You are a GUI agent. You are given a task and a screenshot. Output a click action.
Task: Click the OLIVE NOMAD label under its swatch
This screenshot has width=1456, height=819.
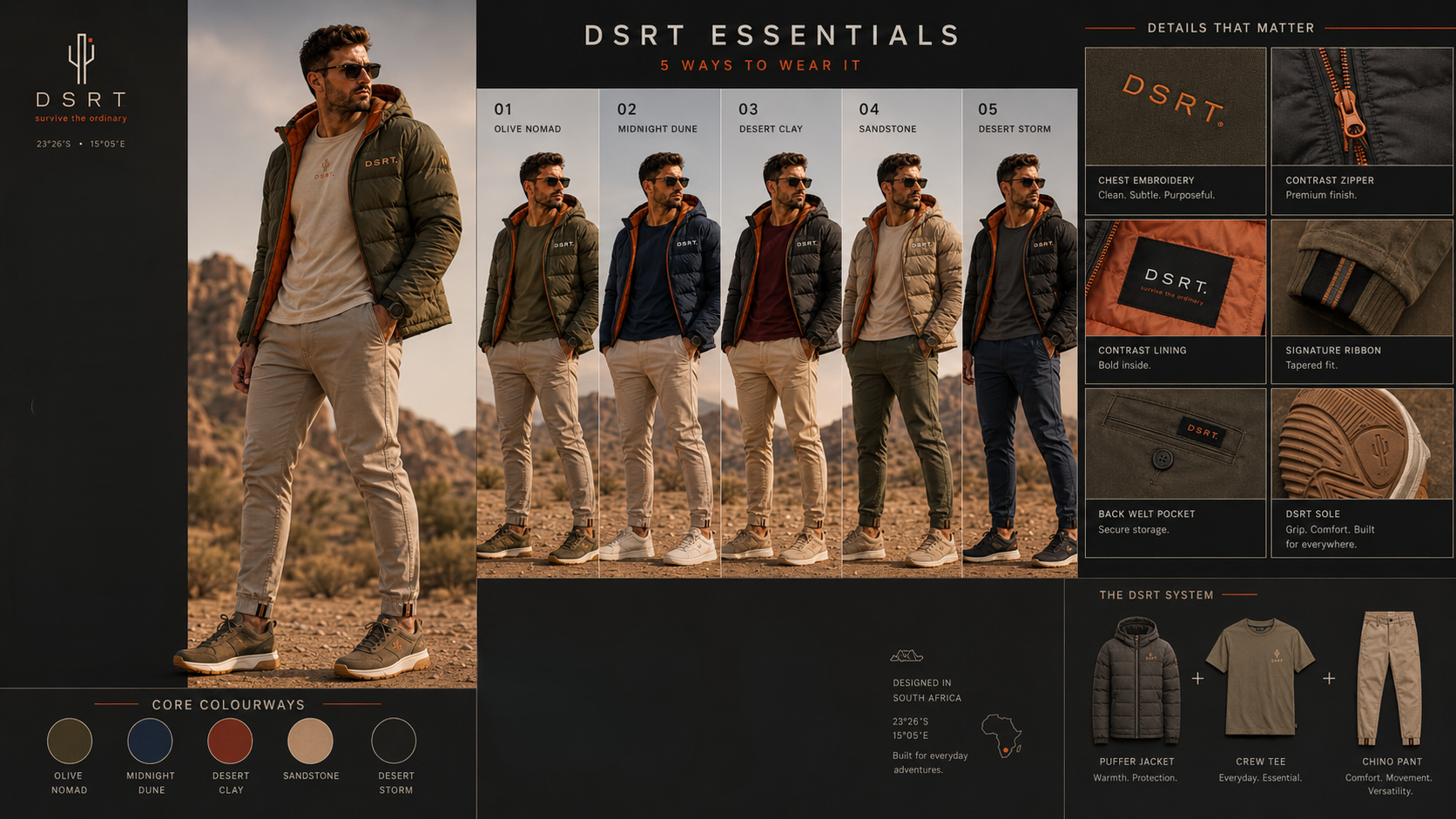69,783
